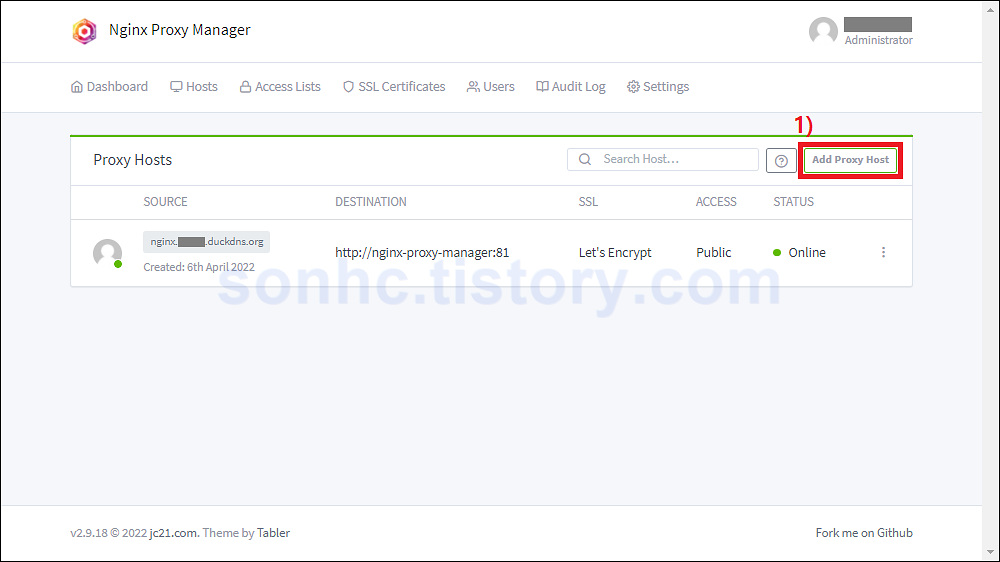
Task: Go to the Dashboard tab
Action: (x=109, y=87)
